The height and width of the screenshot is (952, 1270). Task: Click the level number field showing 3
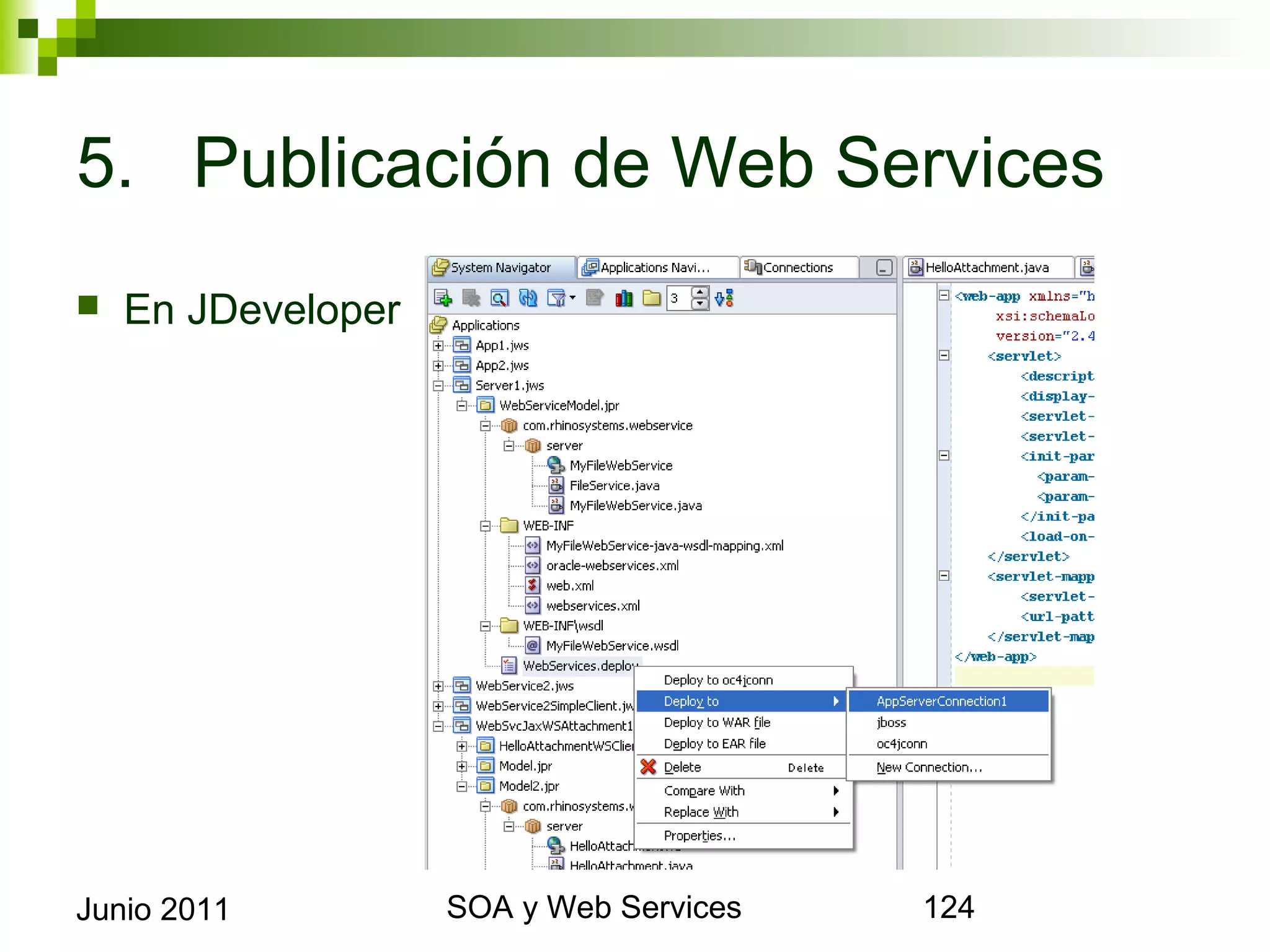tap(679, 298)
